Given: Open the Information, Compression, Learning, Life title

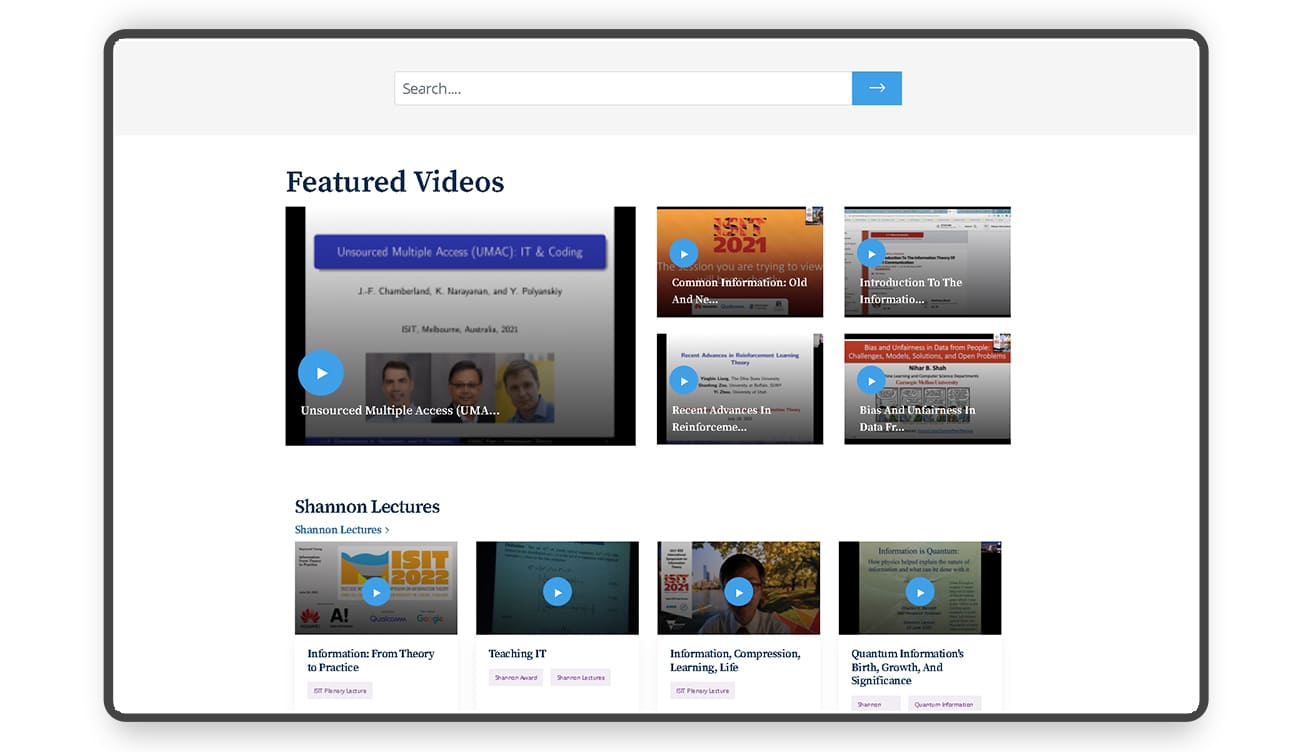Looking at the screenshot, I should coord(735,660).
